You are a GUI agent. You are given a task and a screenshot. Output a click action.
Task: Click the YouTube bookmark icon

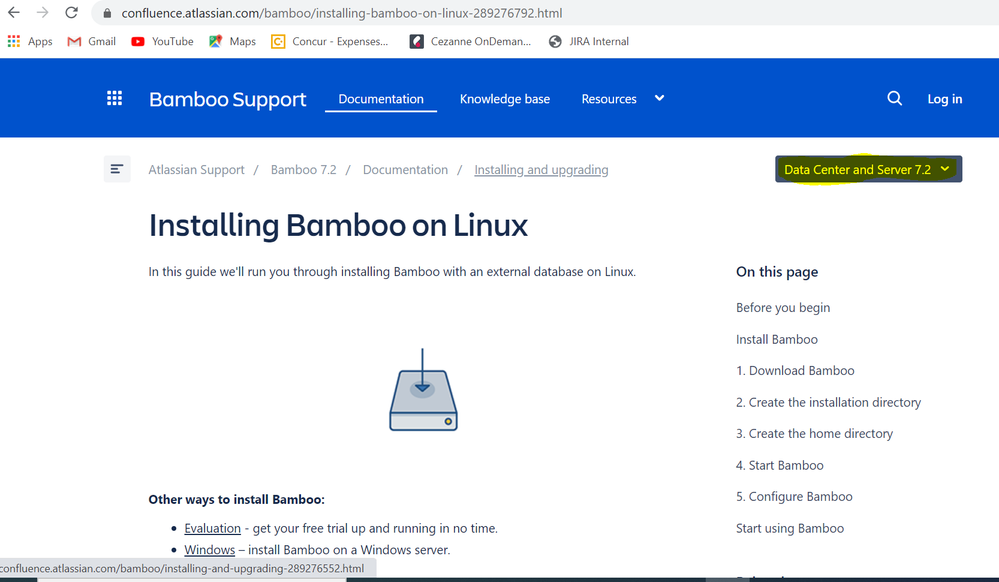click(139, 41)
